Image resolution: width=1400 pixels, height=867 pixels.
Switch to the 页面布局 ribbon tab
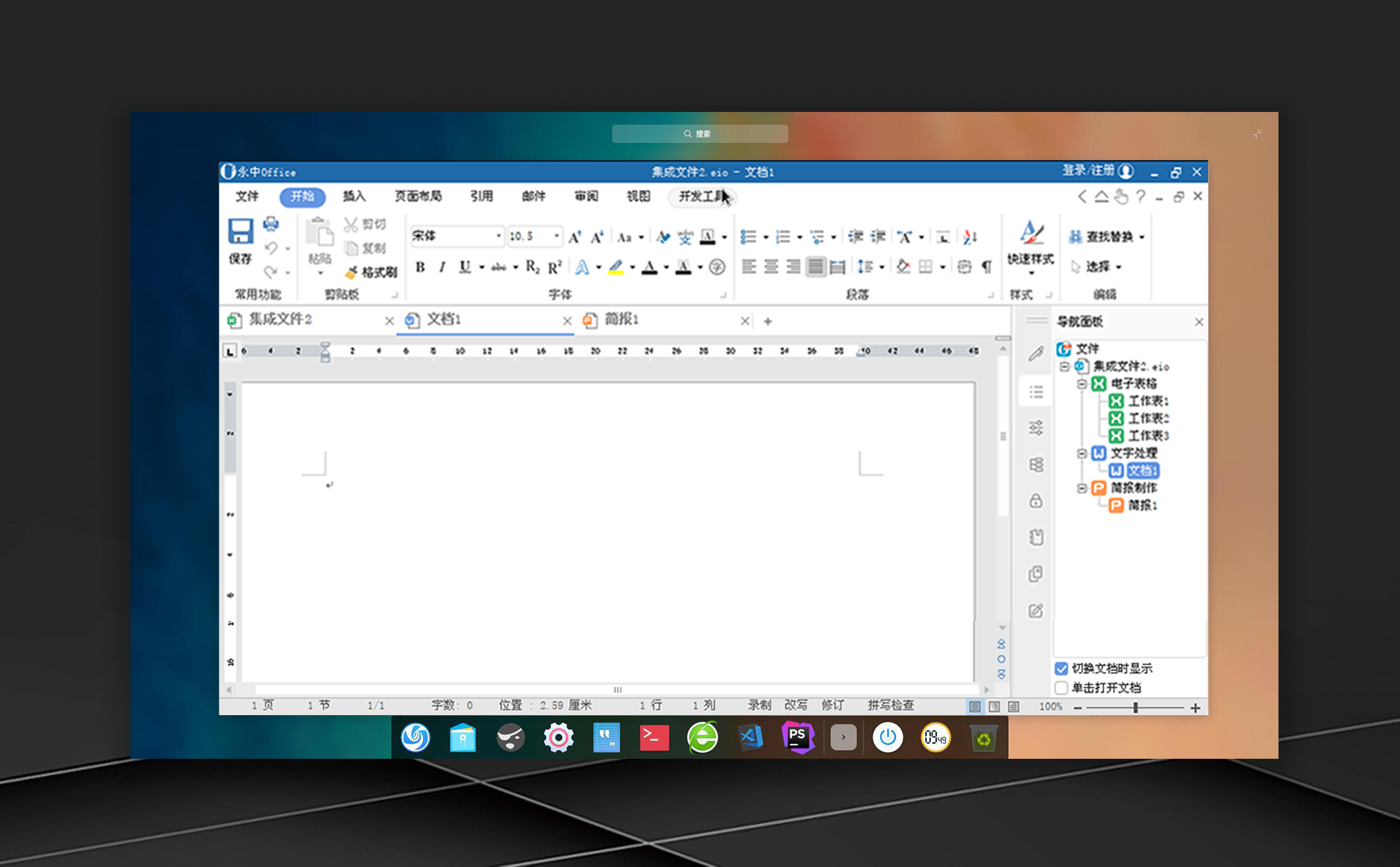point(418,196)
